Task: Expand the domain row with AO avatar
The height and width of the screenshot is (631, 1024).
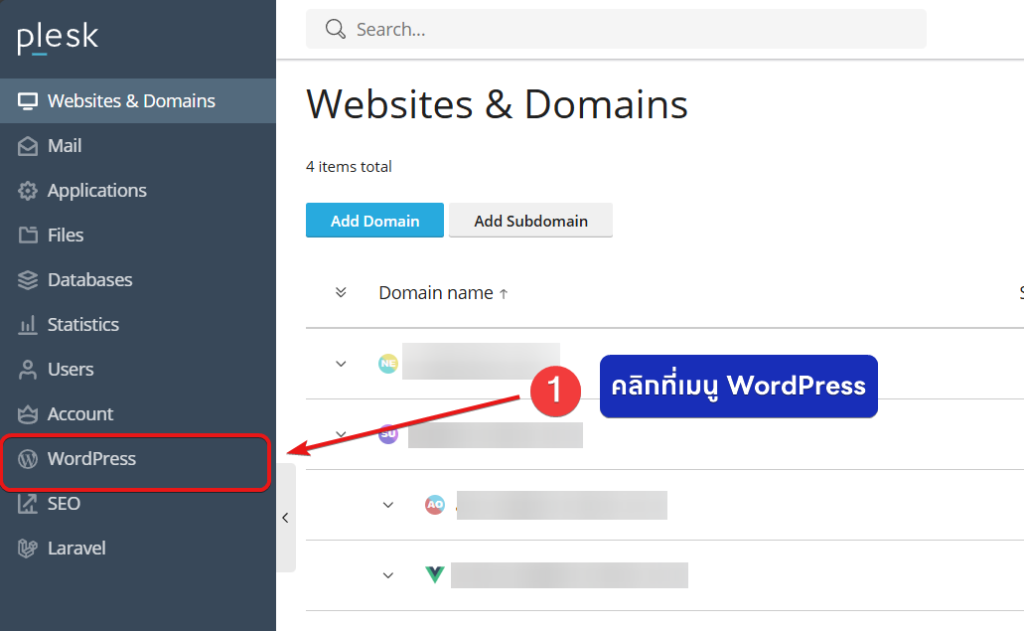Action: [x=389, y=505]
